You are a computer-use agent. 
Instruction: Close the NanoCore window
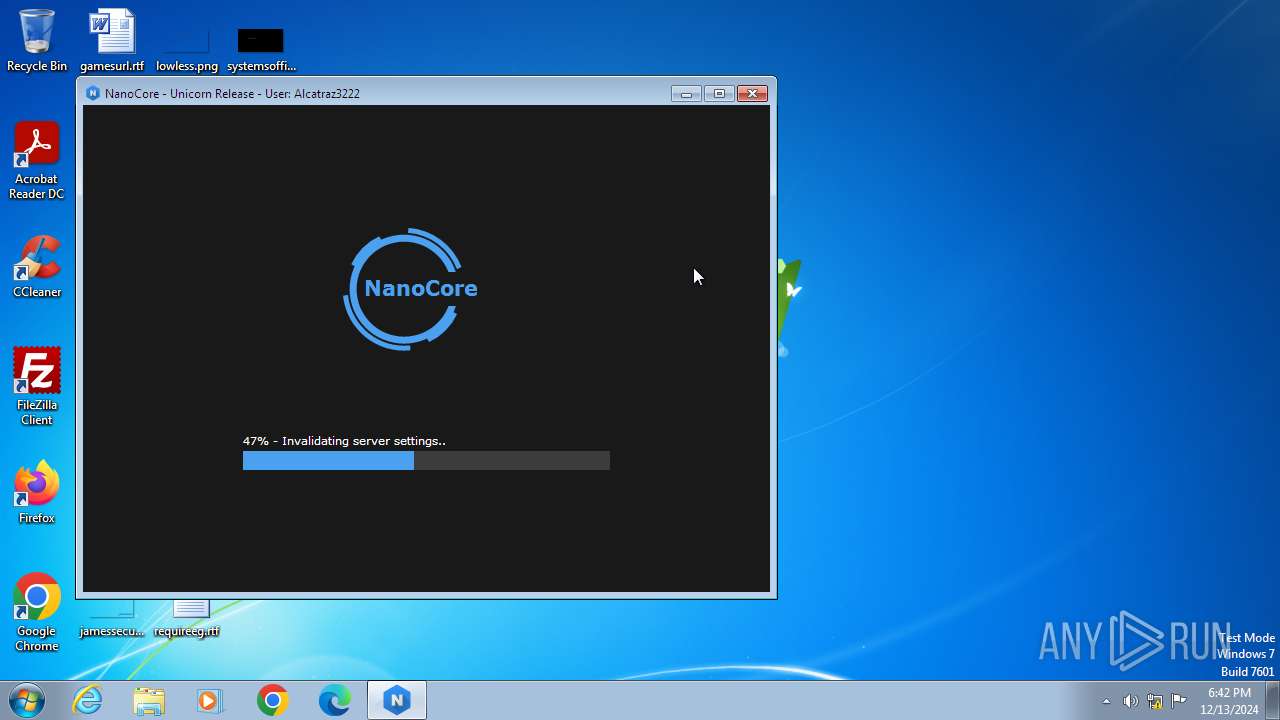pos(752,94)
